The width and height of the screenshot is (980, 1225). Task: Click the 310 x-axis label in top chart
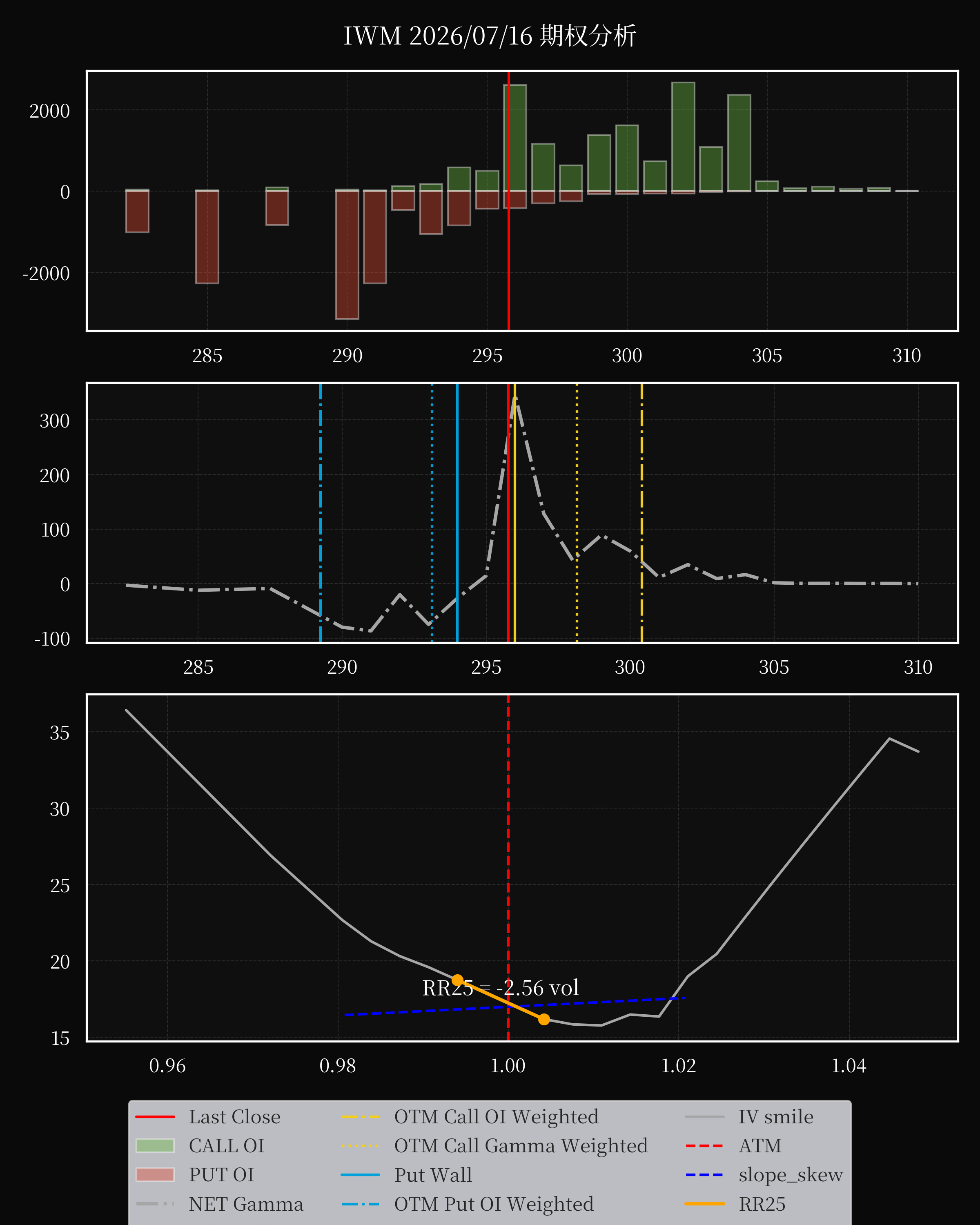pyautogui.click(x=907, y=356)
